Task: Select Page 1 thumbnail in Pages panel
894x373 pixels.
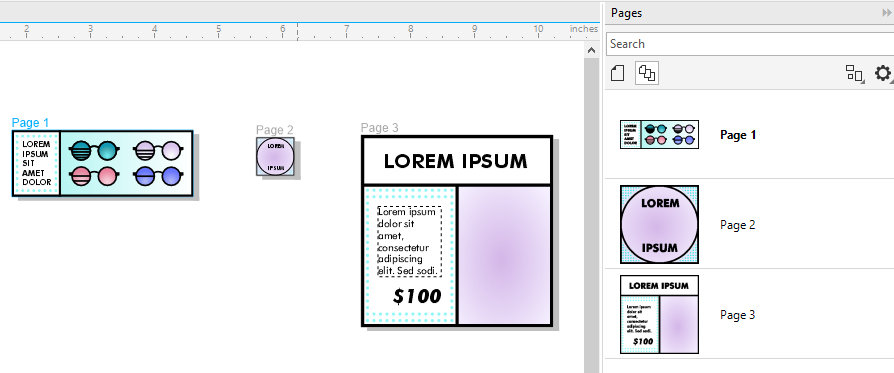Action: point(660,135)
